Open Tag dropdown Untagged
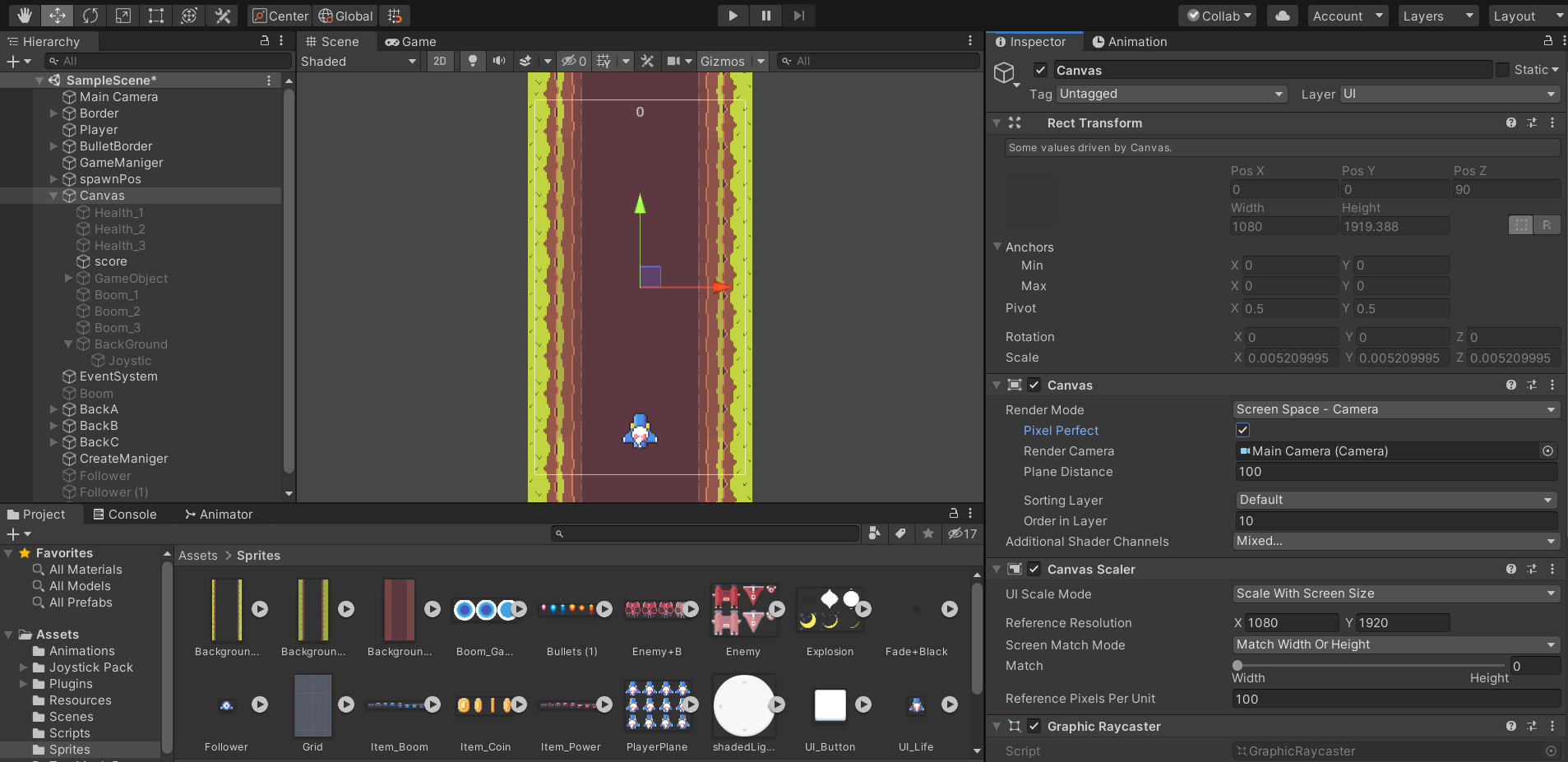Screen dimensions: 1568x762 click(1172, 94)
